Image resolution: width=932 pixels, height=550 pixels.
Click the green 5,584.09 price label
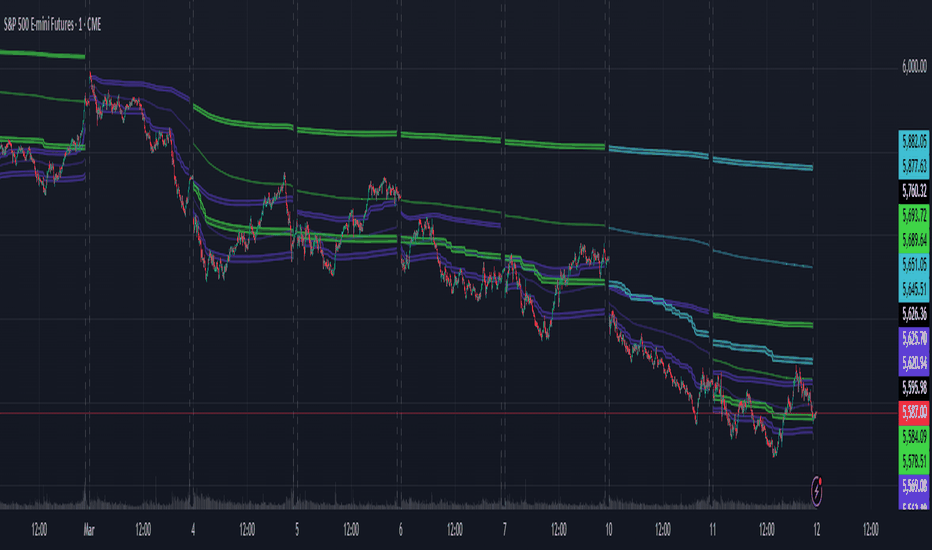click(x=914, y=437)
